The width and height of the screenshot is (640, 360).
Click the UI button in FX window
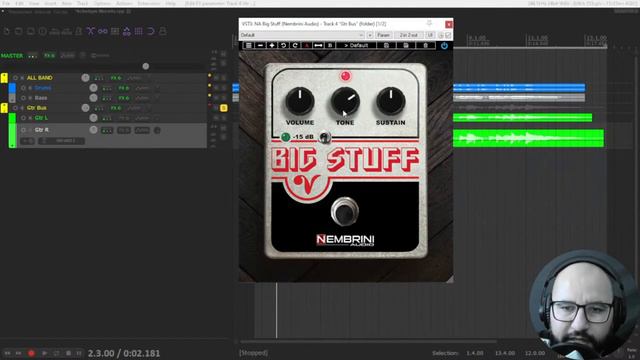click(430, 35)
